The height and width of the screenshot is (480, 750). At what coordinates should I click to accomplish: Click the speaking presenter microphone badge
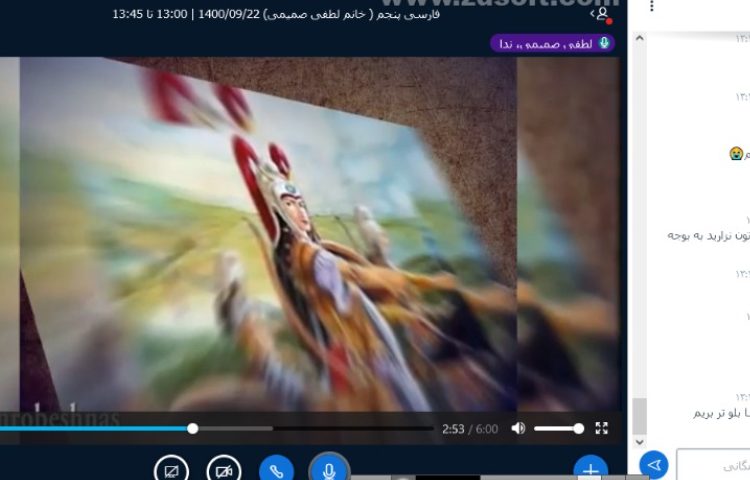point(552,44)
